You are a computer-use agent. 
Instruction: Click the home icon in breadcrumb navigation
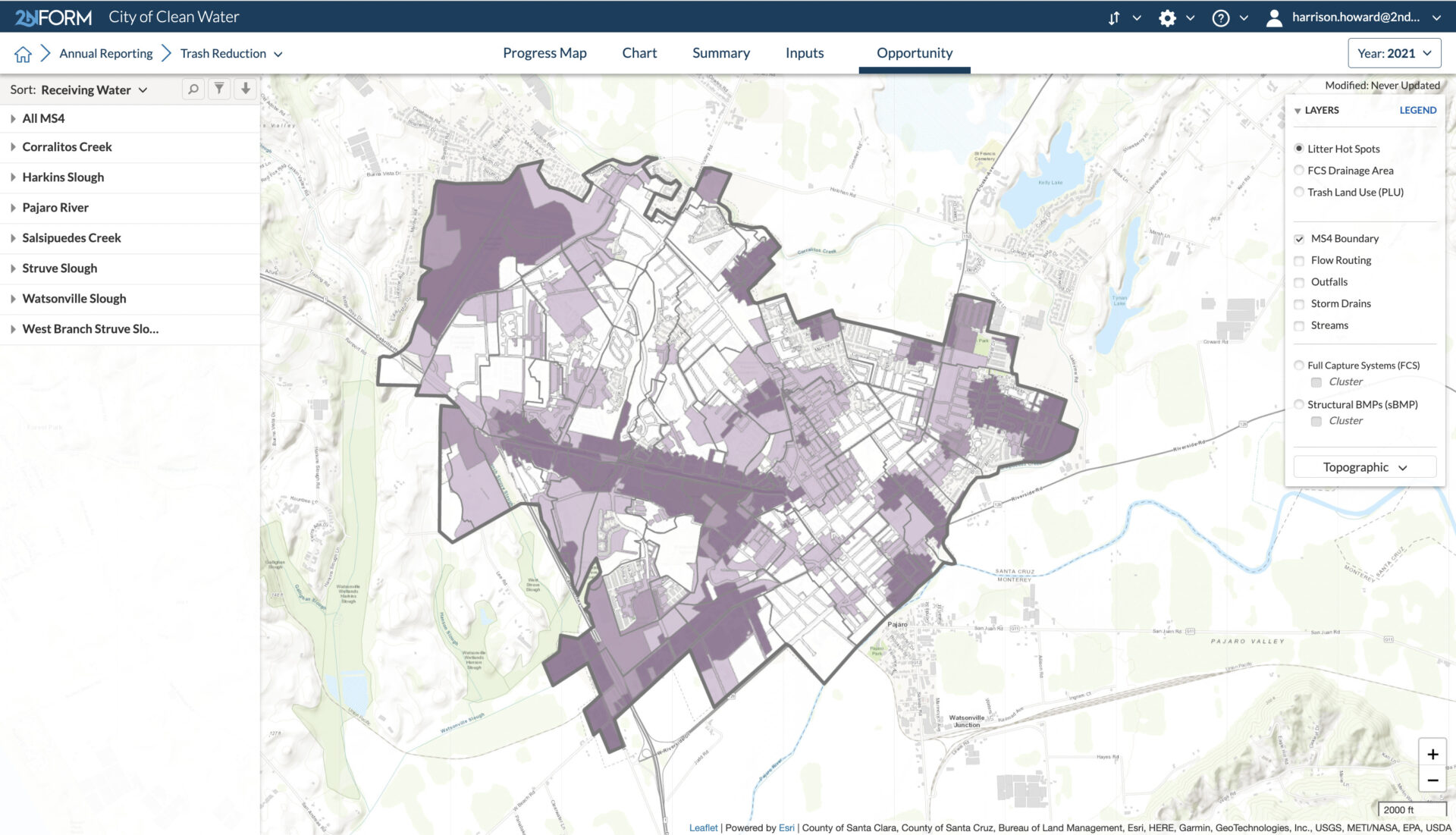(x=22, y=53)
